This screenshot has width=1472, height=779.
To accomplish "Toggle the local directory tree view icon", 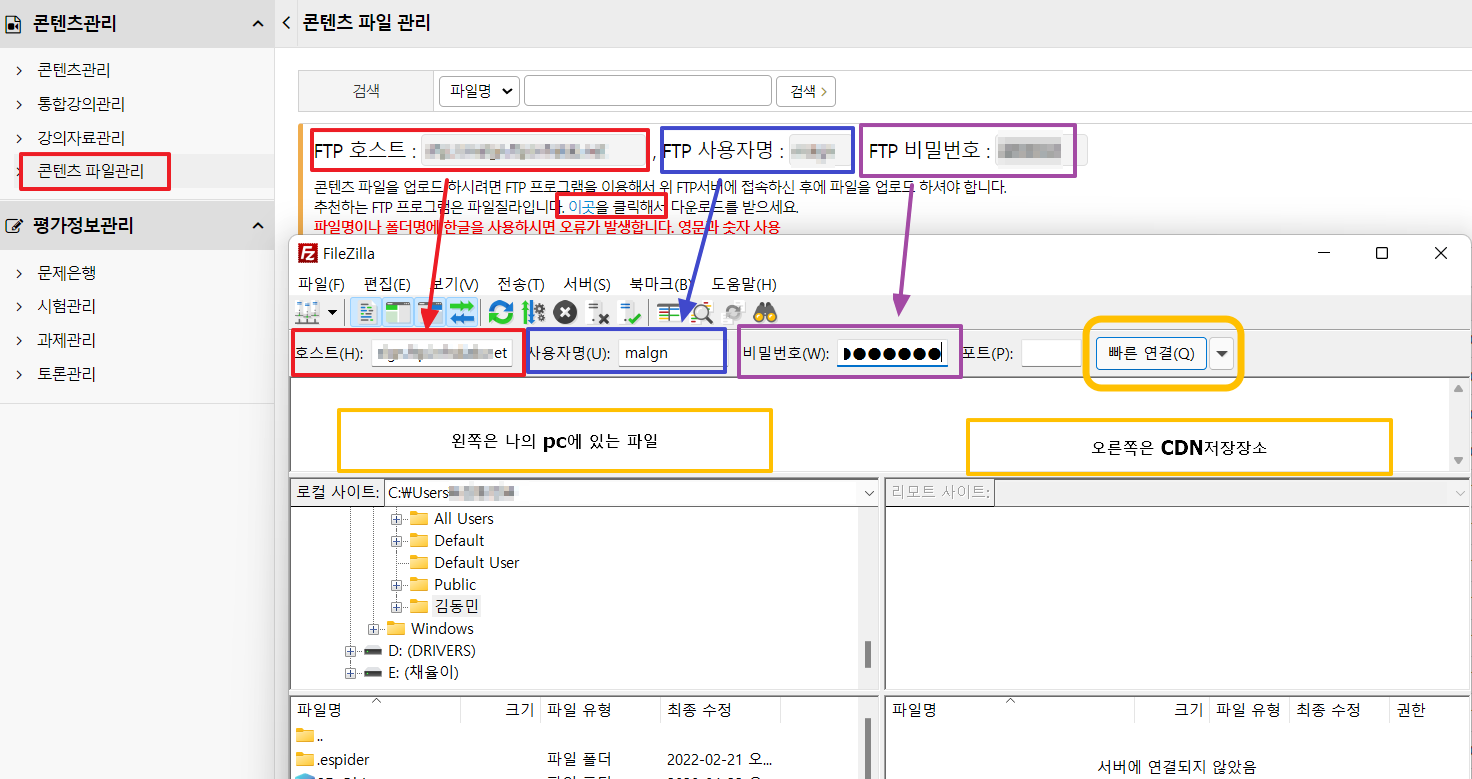I will 398,313.
